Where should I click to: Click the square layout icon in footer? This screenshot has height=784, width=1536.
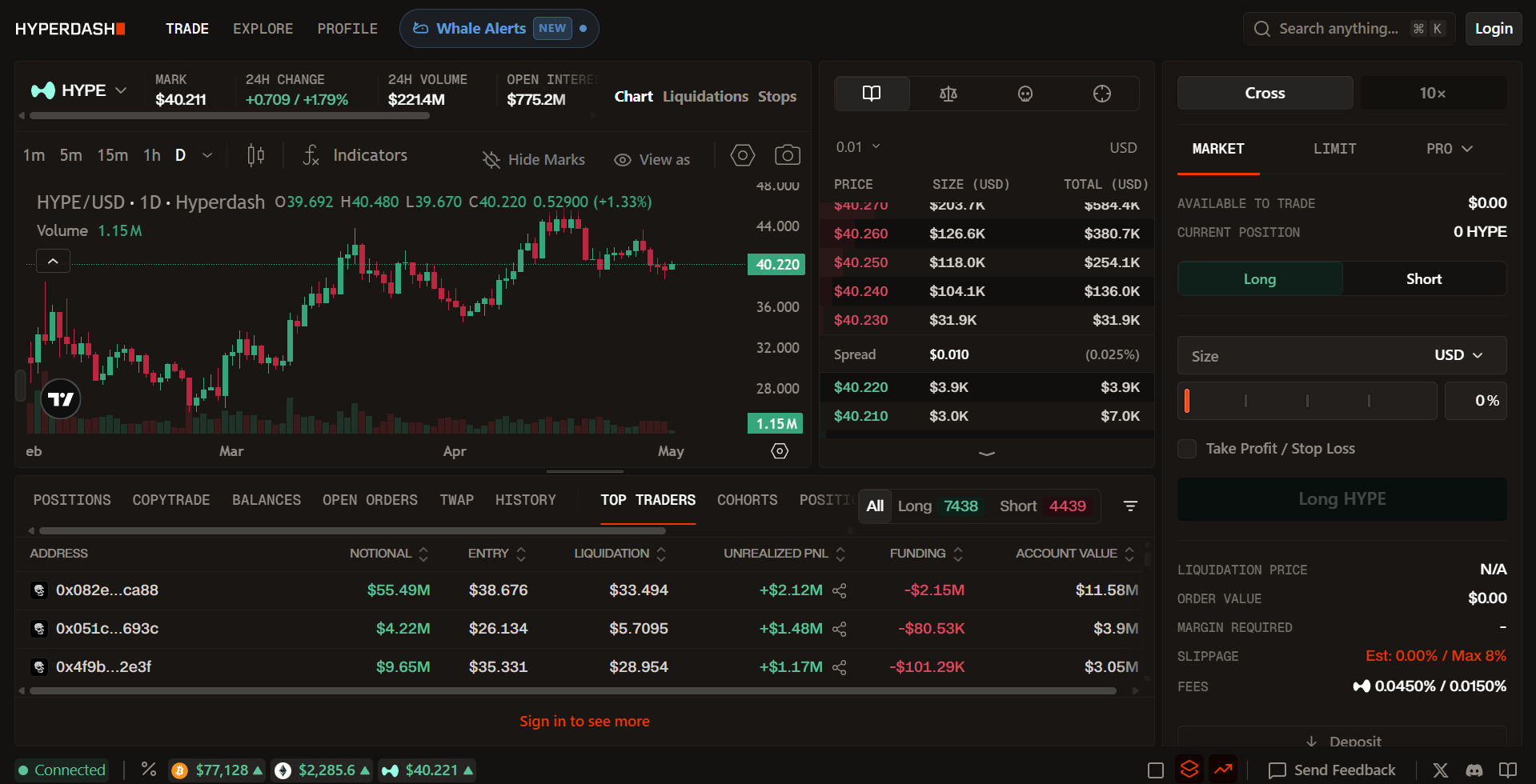(1156, 770)
